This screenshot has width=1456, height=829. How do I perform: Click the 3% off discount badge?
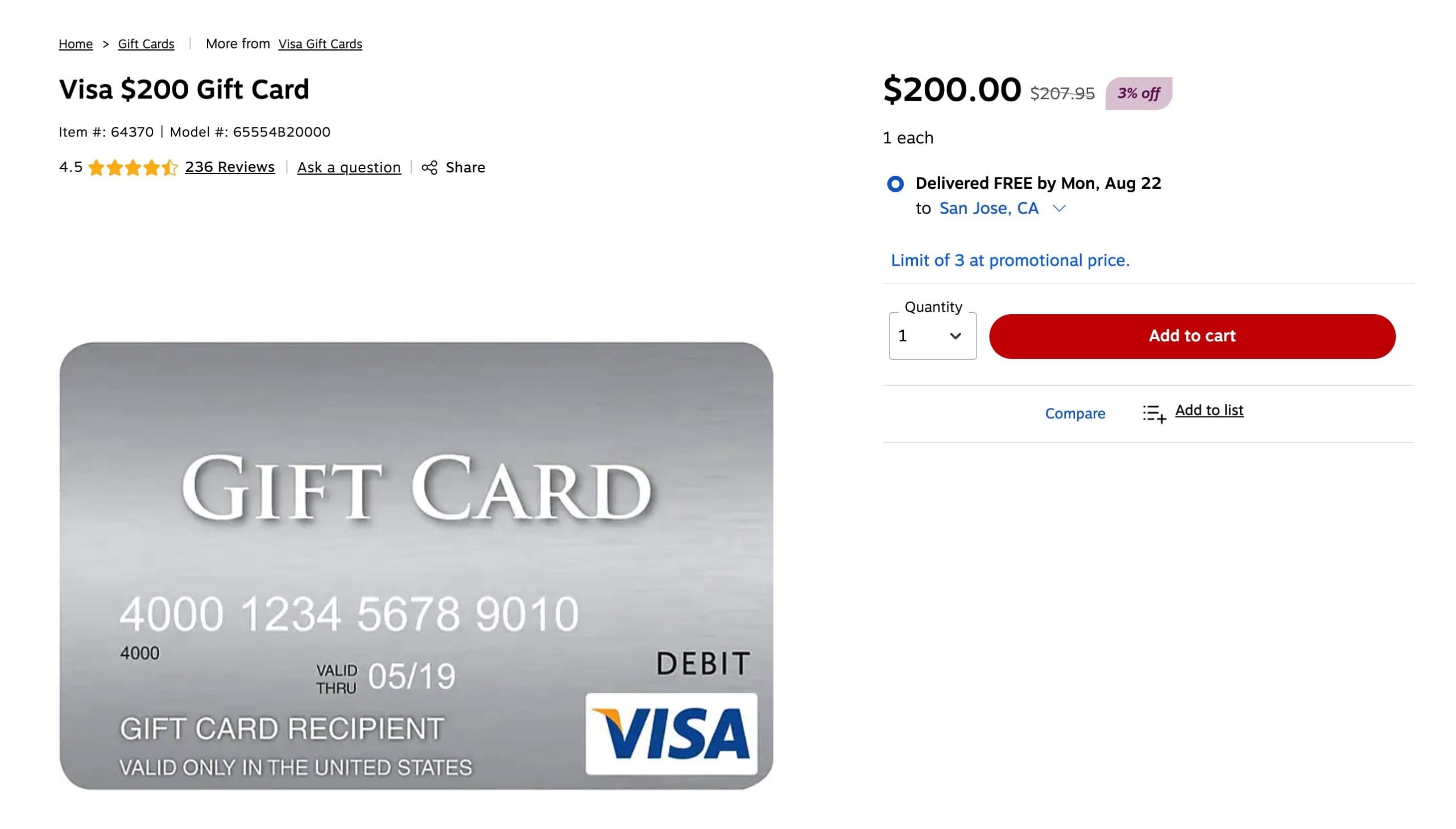[x=1139, y=93]
